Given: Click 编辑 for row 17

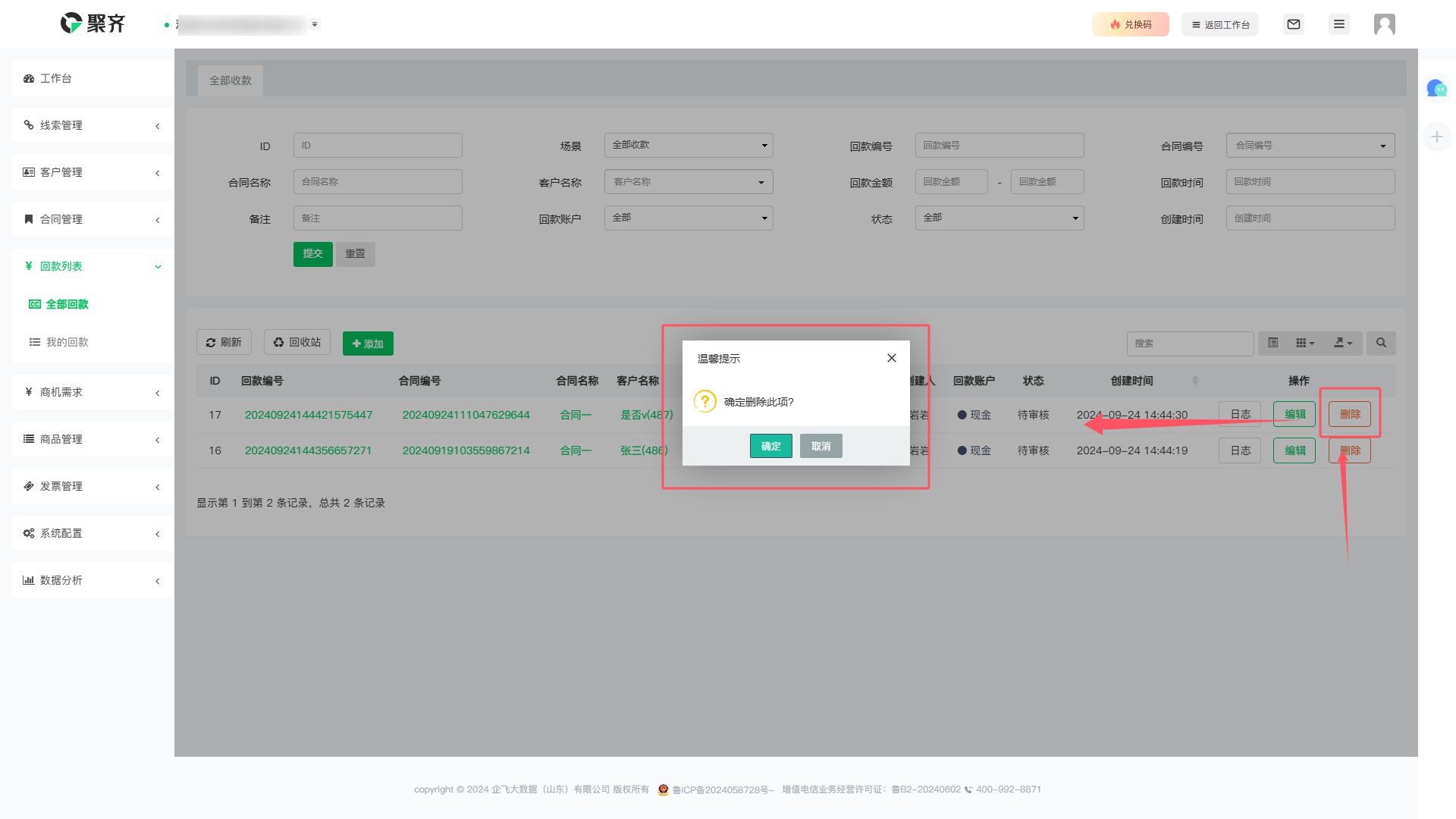Looking at the screenshot, I should pyautogui.click(x=1294, y=414).
